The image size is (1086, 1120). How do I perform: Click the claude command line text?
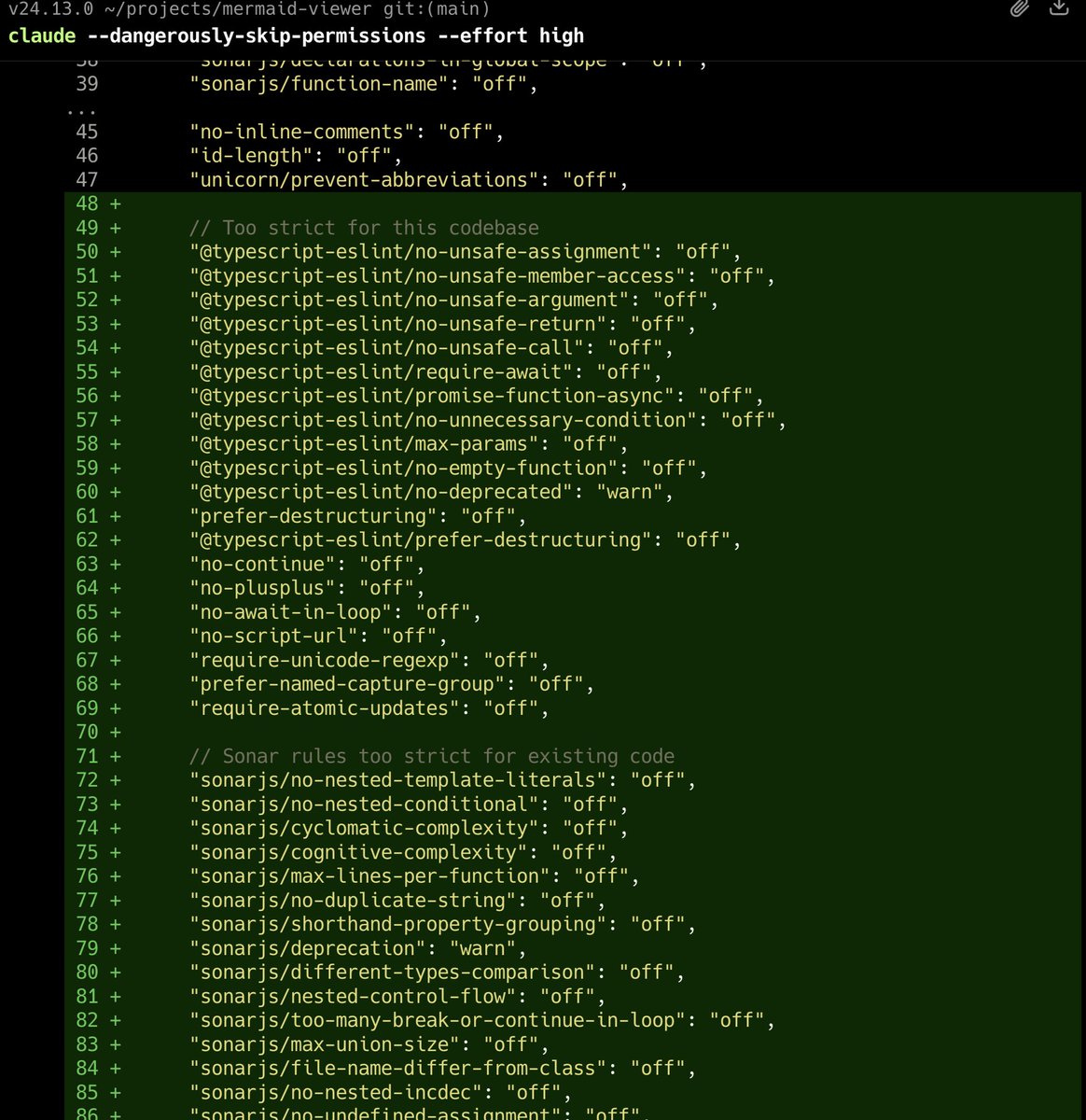pyautogui.click(x=296, y=36)
